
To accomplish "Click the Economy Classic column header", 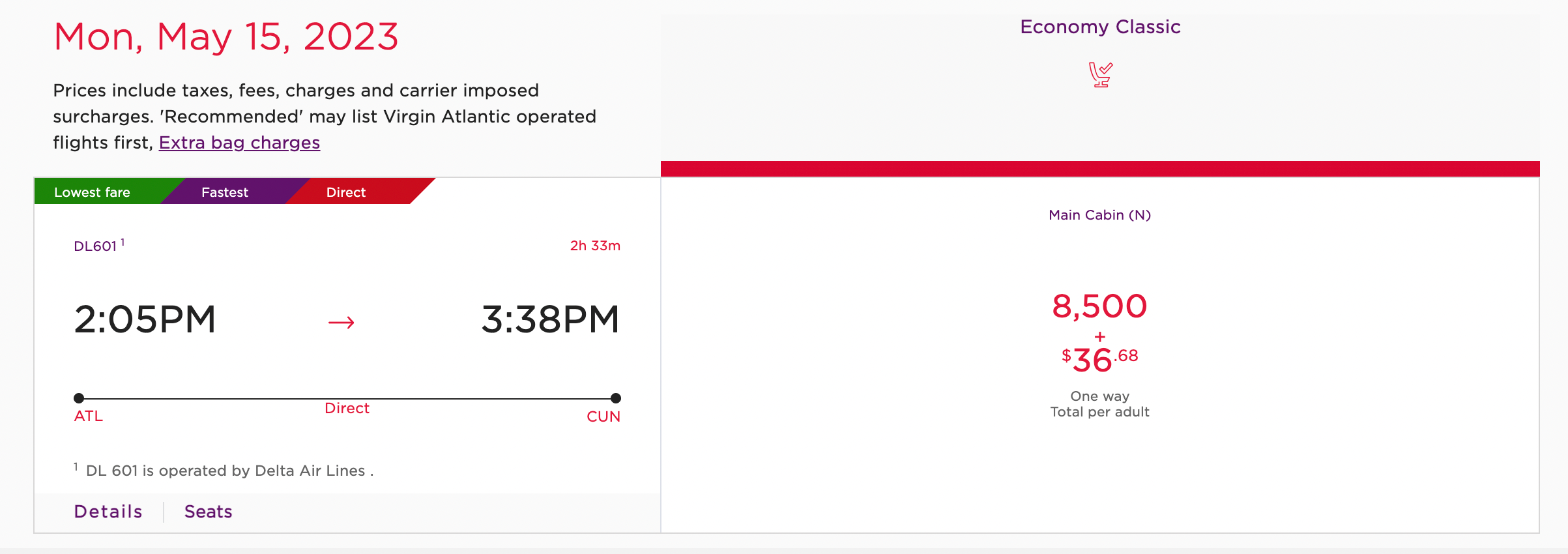I will pyautogui.click(x=1100, y=27).
